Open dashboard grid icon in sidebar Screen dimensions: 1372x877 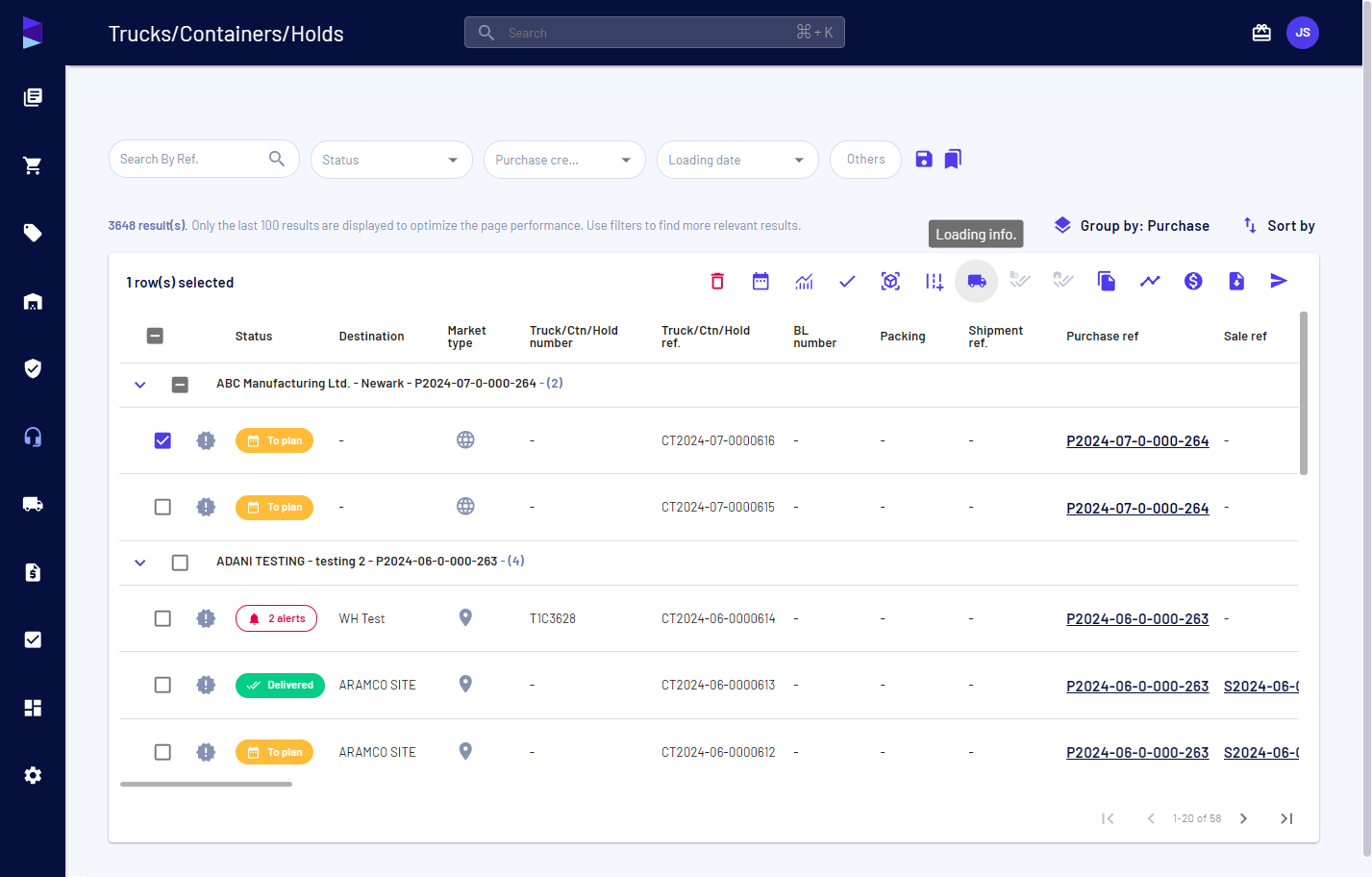point(33,708)
